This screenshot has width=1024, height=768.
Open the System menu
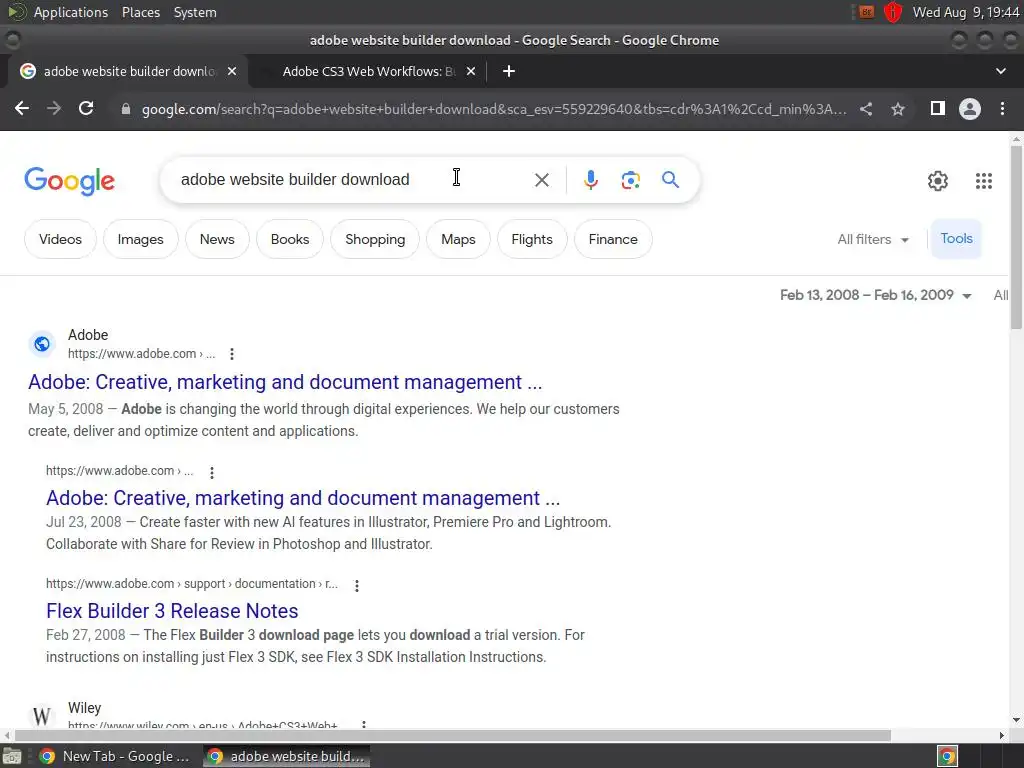coord(195,12)
